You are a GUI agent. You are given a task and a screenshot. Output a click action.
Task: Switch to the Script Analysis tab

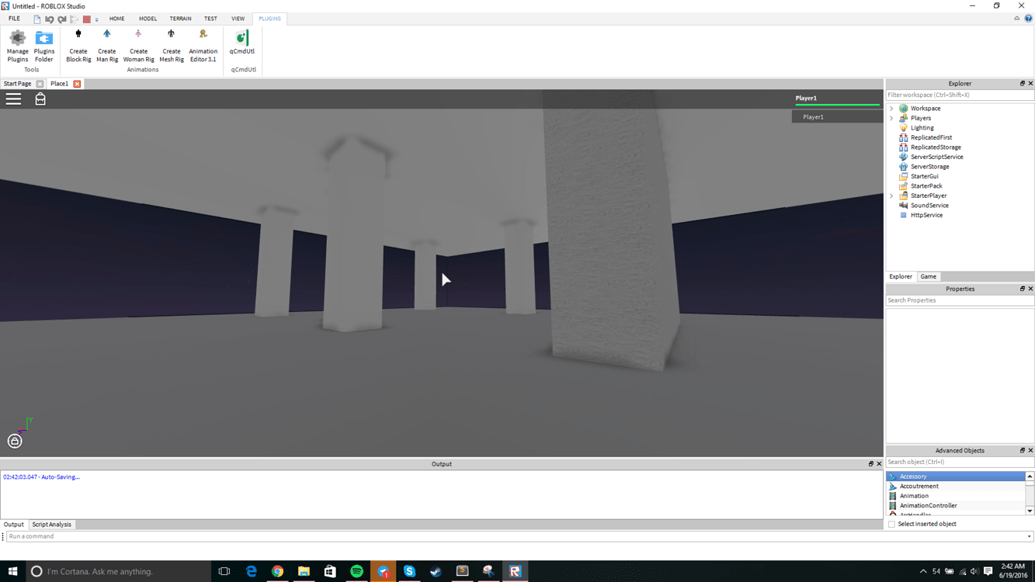click(50, 523)
